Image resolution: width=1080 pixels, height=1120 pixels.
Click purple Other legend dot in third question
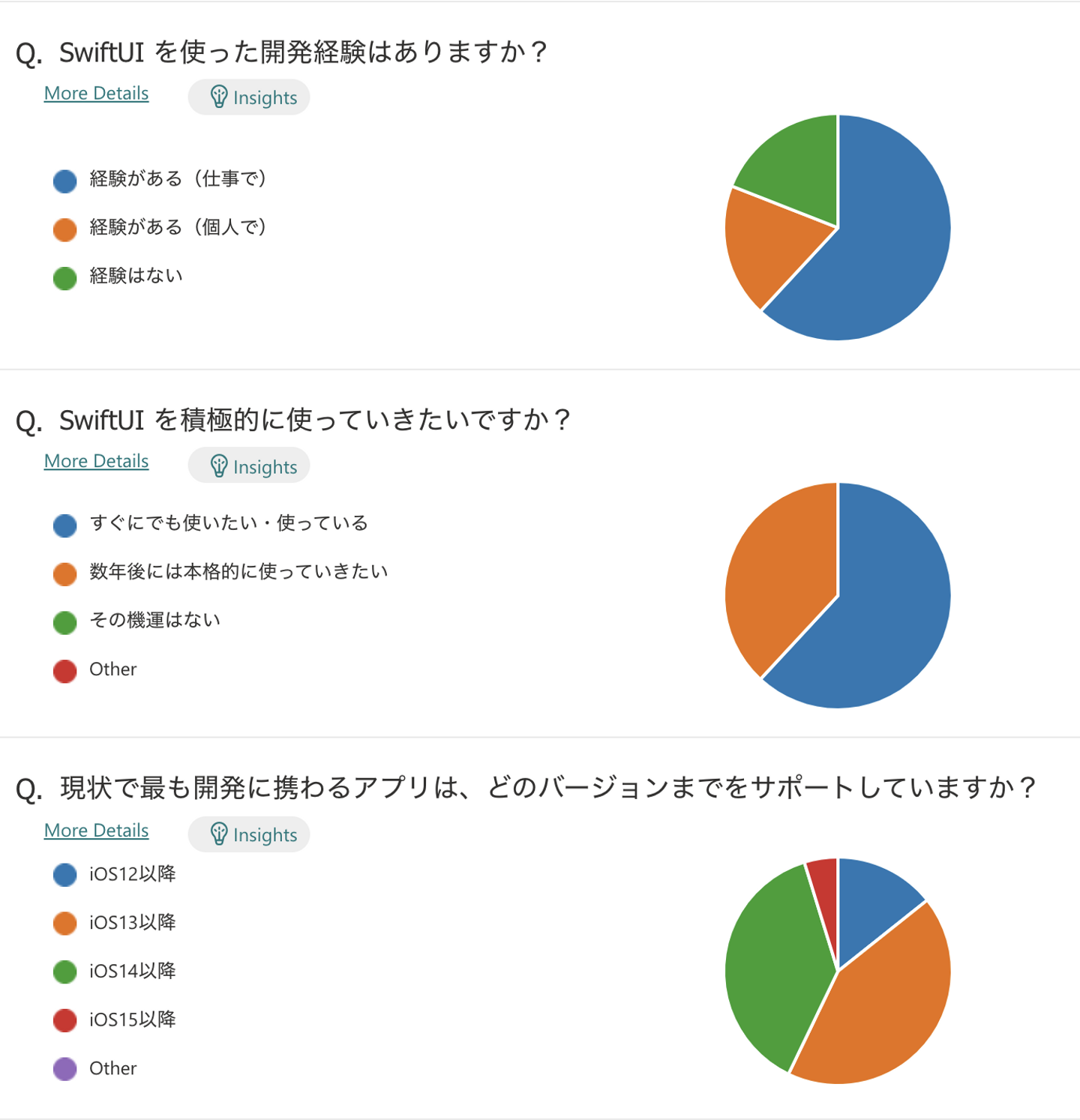click(x=65, y=1068)
